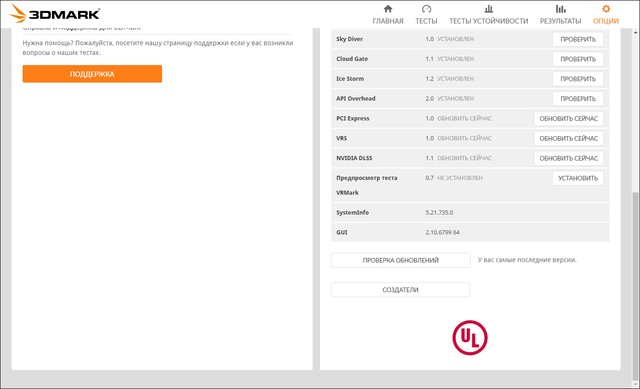Select the Cloud Gate row name
The width and height of the screenshot is (640, 389).
(x=352, y=59)
